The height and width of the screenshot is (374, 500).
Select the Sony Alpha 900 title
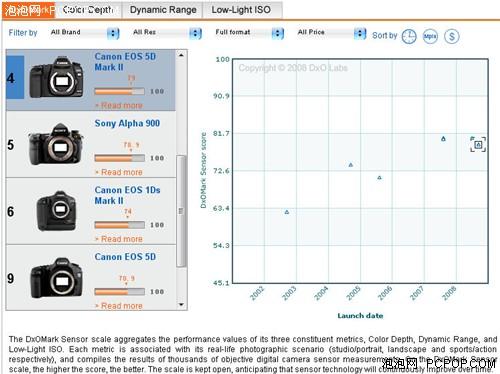click(x=127, y=123)
